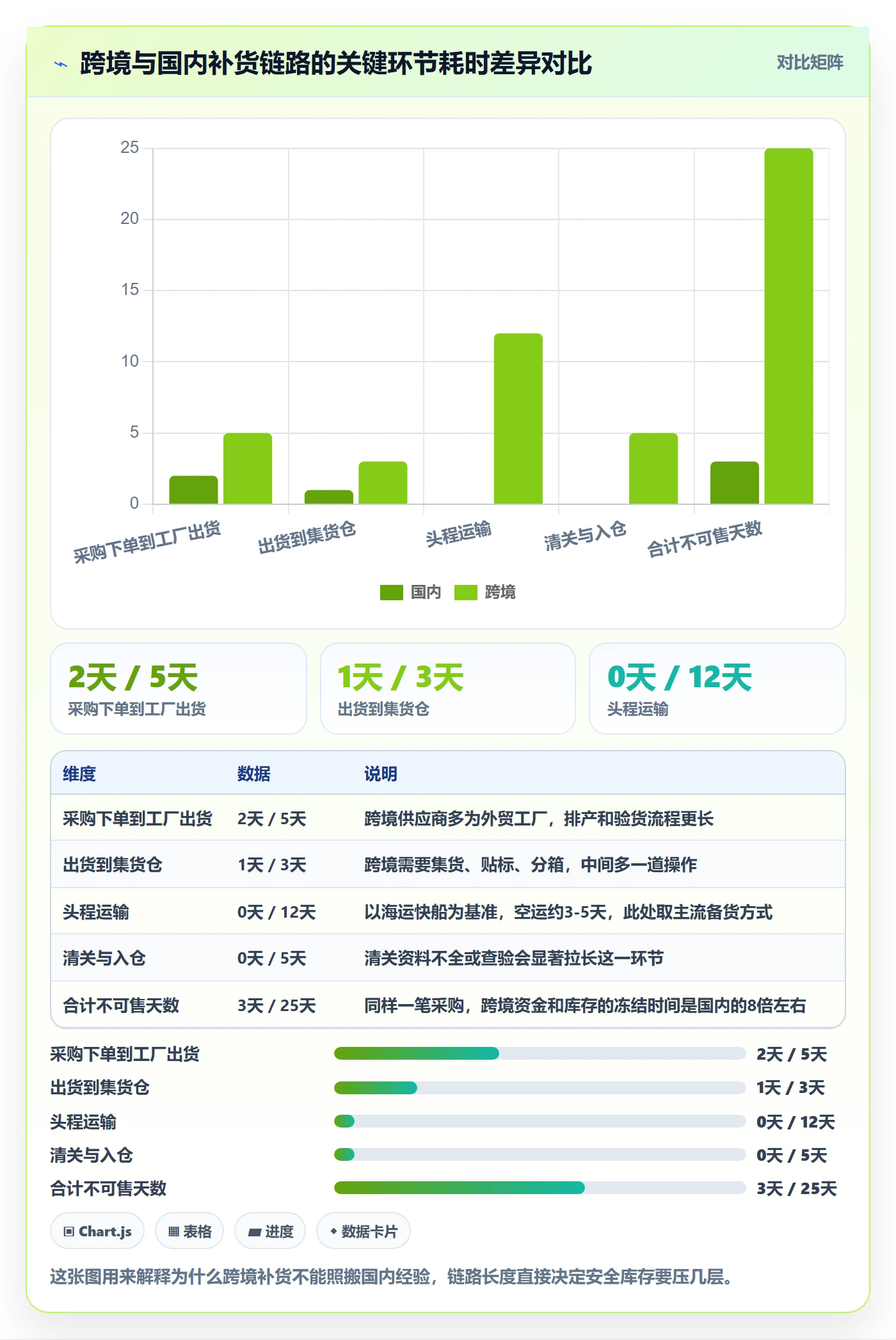Screen dimensions: 896x1340
Task: Click x-axis label 头程运输 on chart
Action: [458, 534]
